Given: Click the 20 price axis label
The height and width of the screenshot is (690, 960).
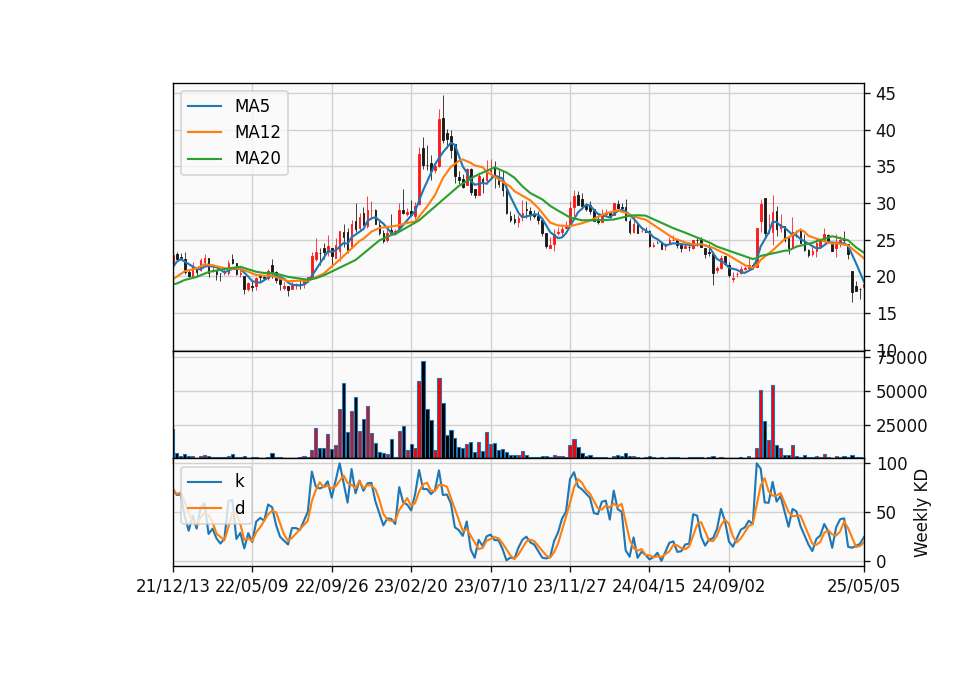Looking at the screenshot, I should 885,277.
